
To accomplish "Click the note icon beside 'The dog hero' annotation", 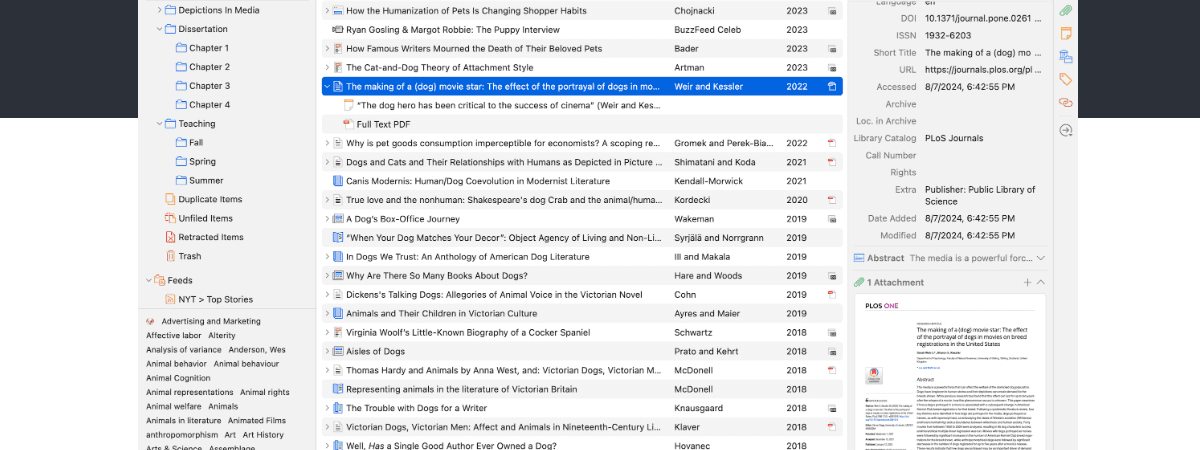I will [x=348, y=105].
